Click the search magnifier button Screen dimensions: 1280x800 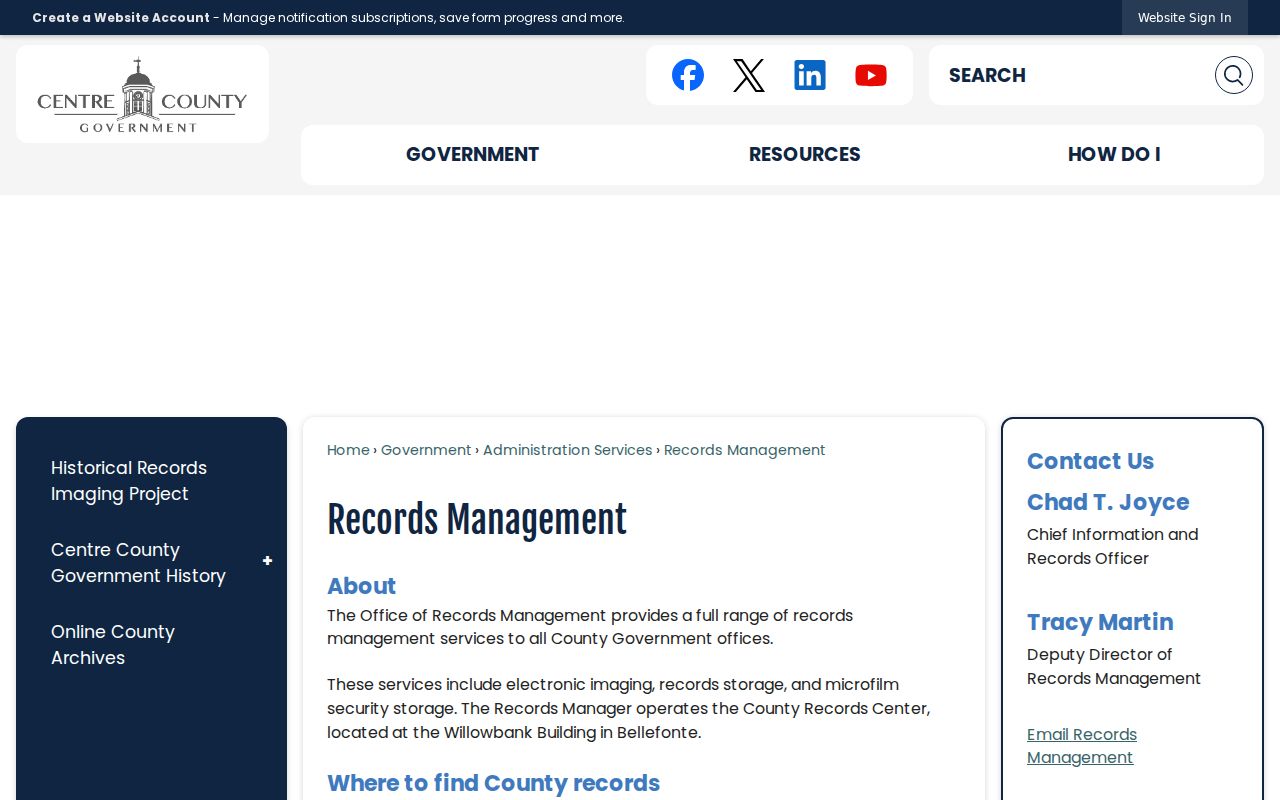coord(1234,75)
